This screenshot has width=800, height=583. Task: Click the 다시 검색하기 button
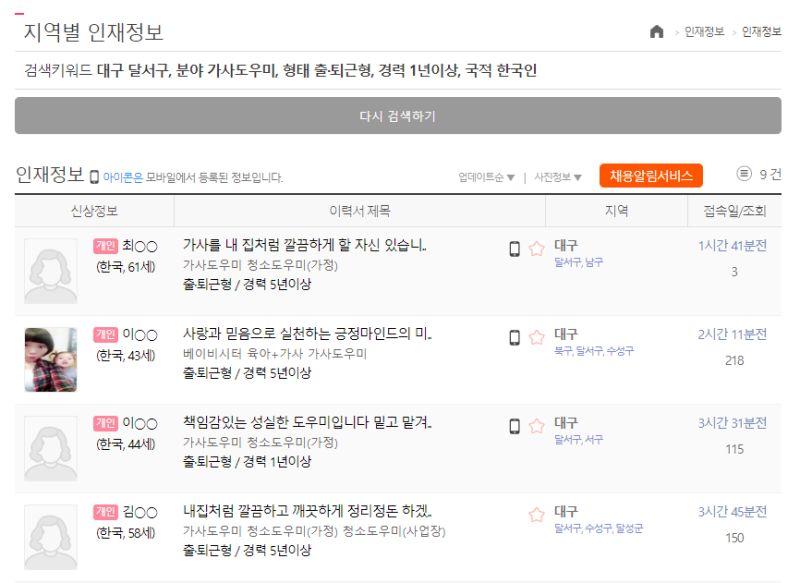click(398, 116)
